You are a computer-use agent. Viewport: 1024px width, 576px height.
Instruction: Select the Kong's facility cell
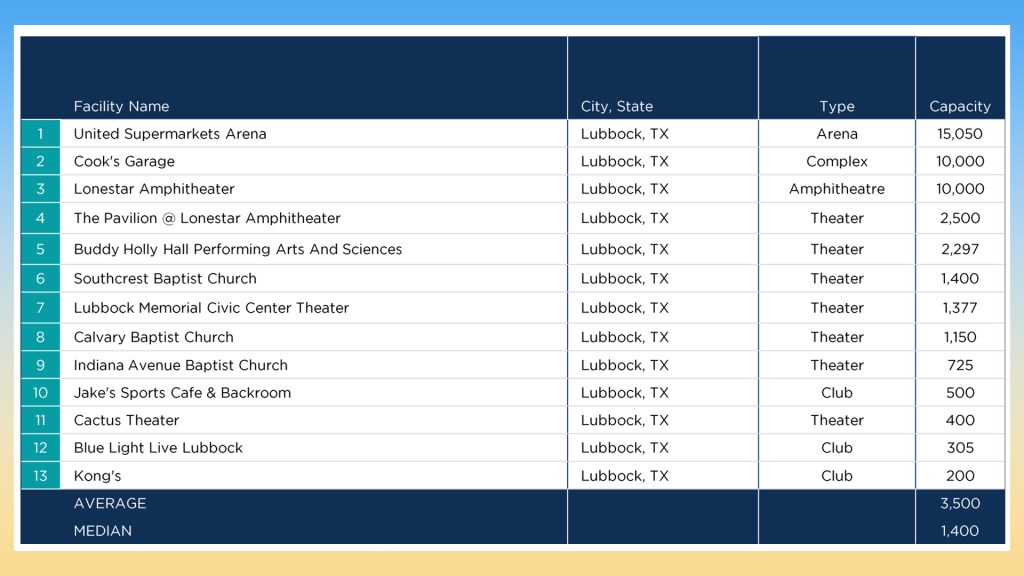(97, 476)
